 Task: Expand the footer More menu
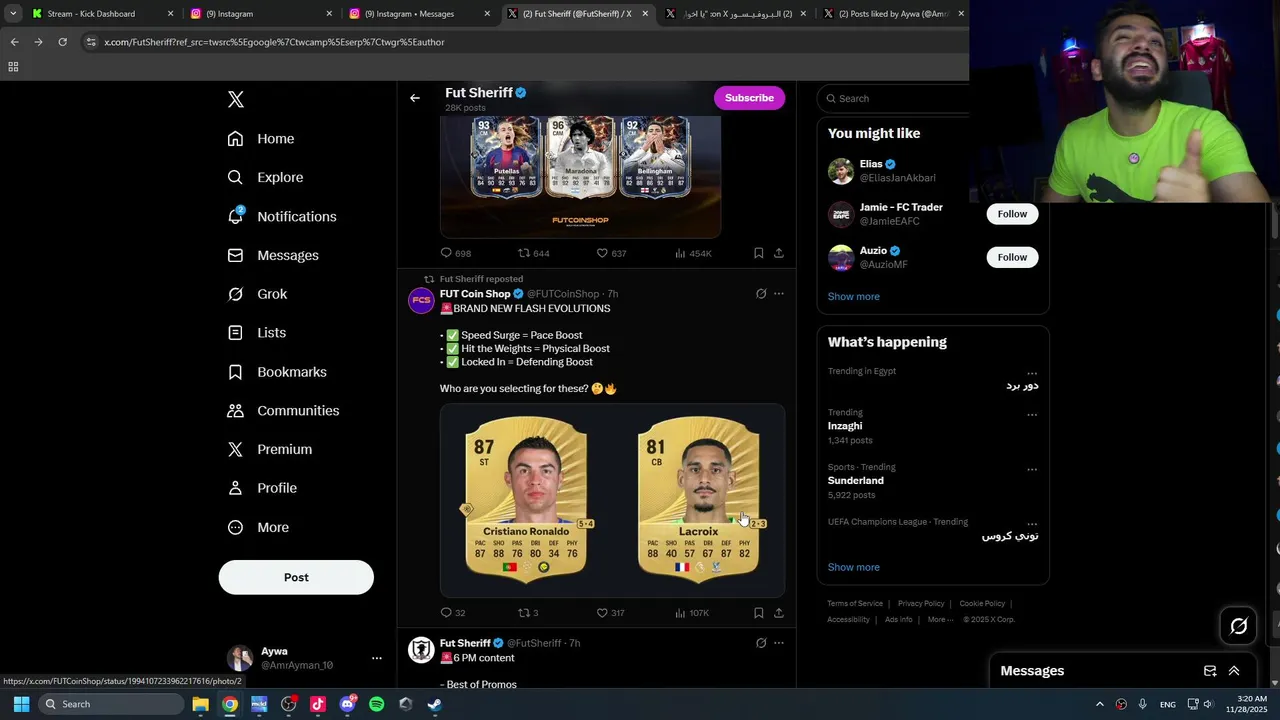(940, 619)
